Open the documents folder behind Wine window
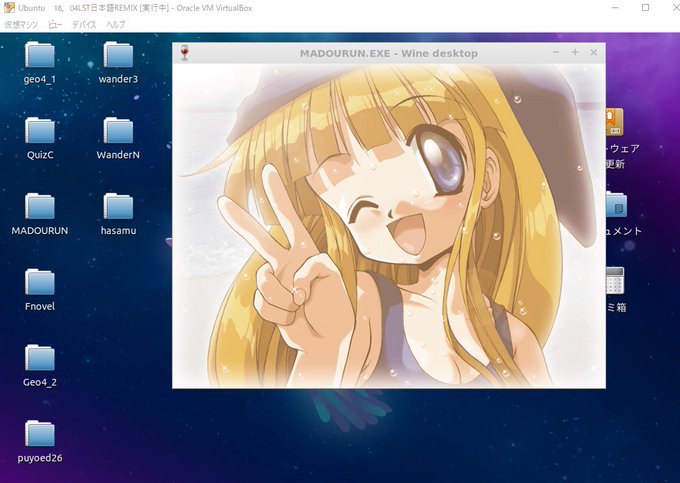The width and height of the screenshot is (680, 483). 616,205
